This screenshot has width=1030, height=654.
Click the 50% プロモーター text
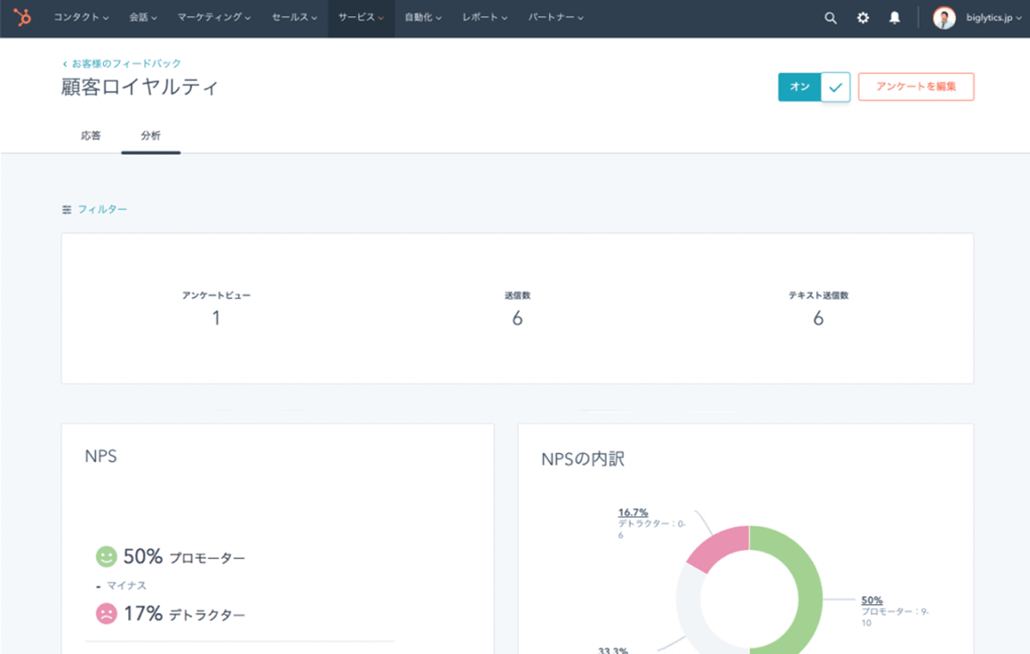point(184,557)
